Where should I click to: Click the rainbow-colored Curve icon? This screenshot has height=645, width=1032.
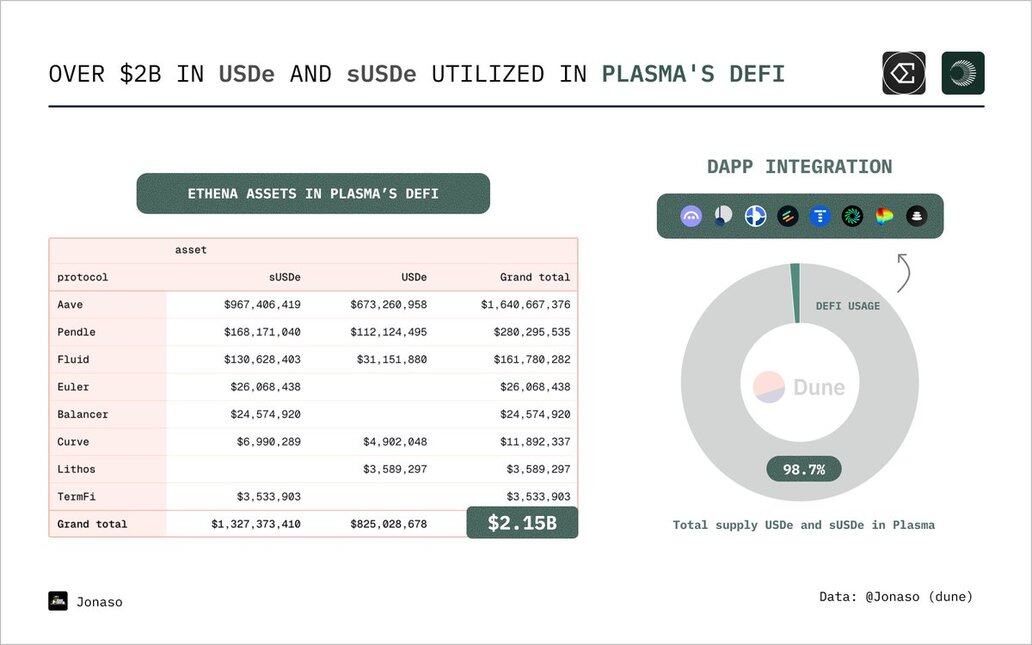[x=884, y=216]
